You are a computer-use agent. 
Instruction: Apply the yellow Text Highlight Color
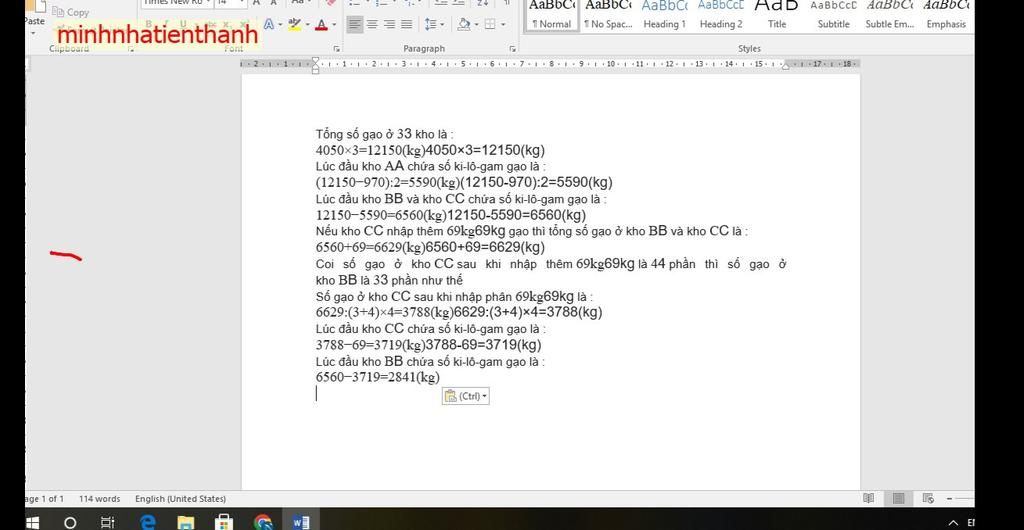point(294,25)
